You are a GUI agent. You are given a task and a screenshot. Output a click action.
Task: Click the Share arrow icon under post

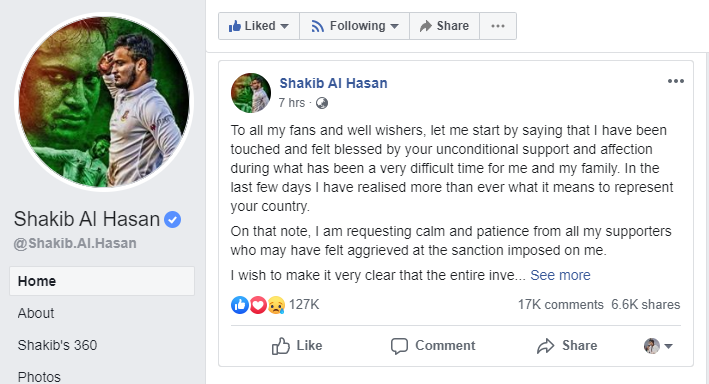[x=546, y=346]
